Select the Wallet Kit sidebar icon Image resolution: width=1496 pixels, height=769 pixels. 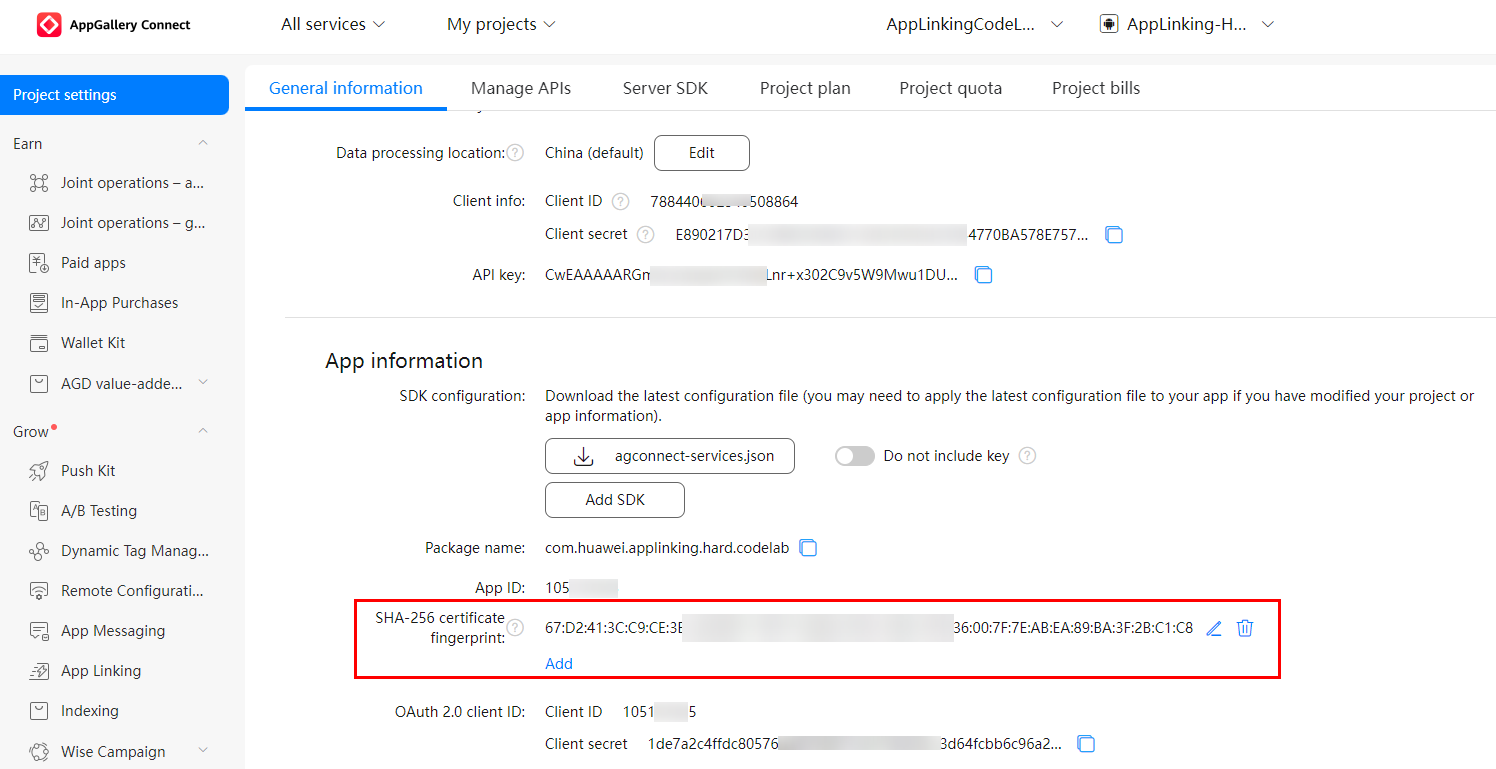(x=39, y=343)
